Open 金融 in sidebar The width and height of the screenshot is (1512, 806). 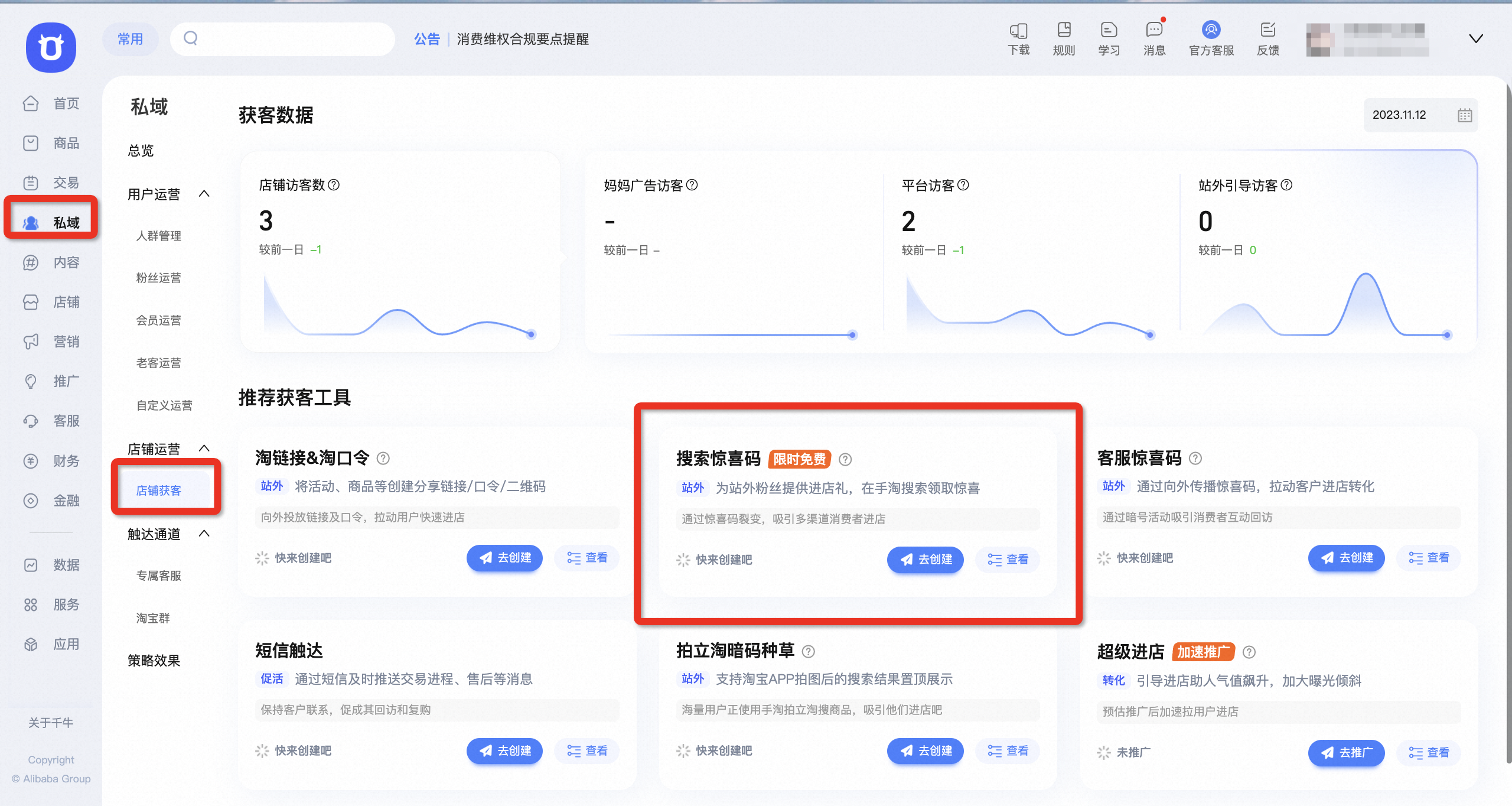pos(51,500)
